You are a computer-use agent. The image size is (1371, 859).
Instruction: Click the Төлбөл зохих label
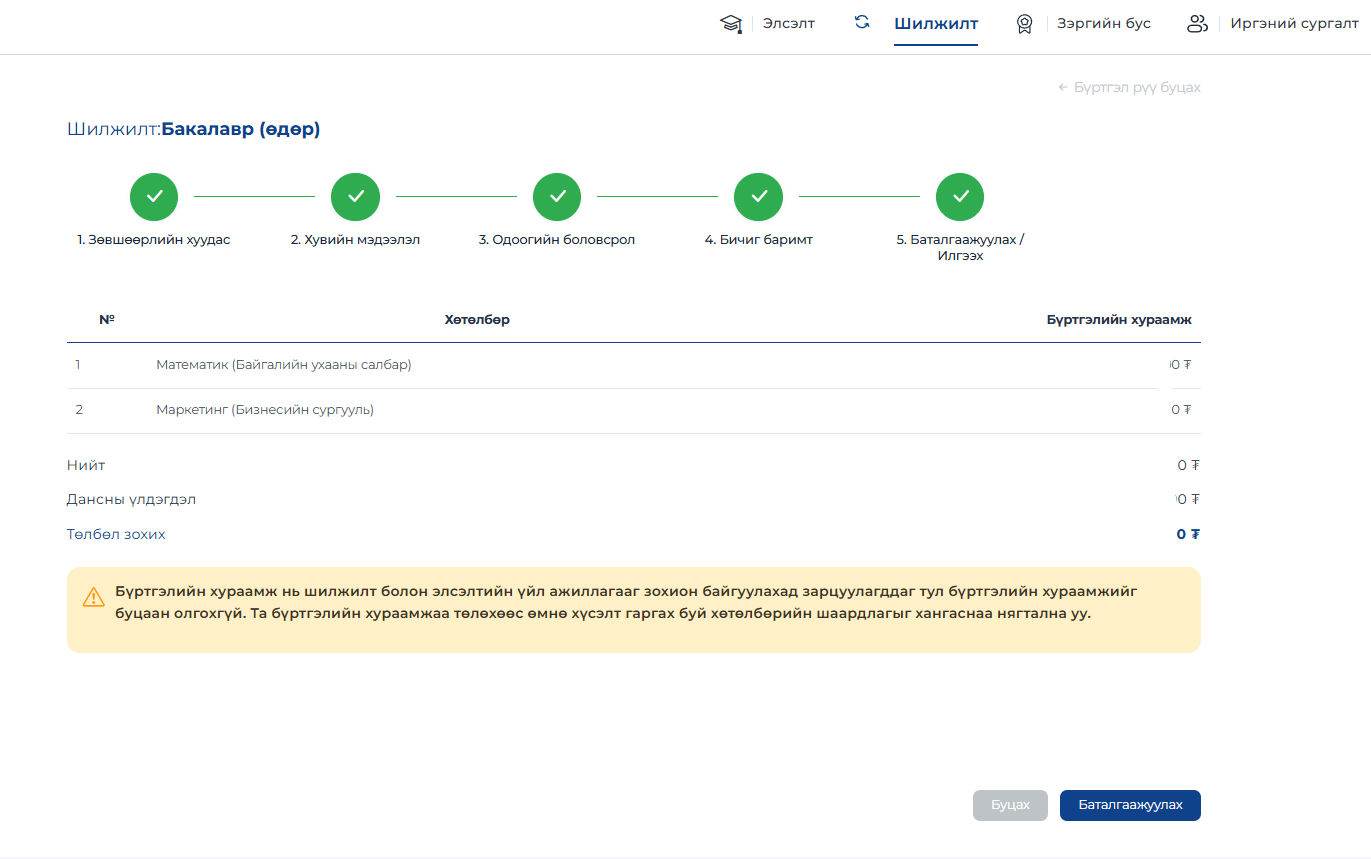116,534
